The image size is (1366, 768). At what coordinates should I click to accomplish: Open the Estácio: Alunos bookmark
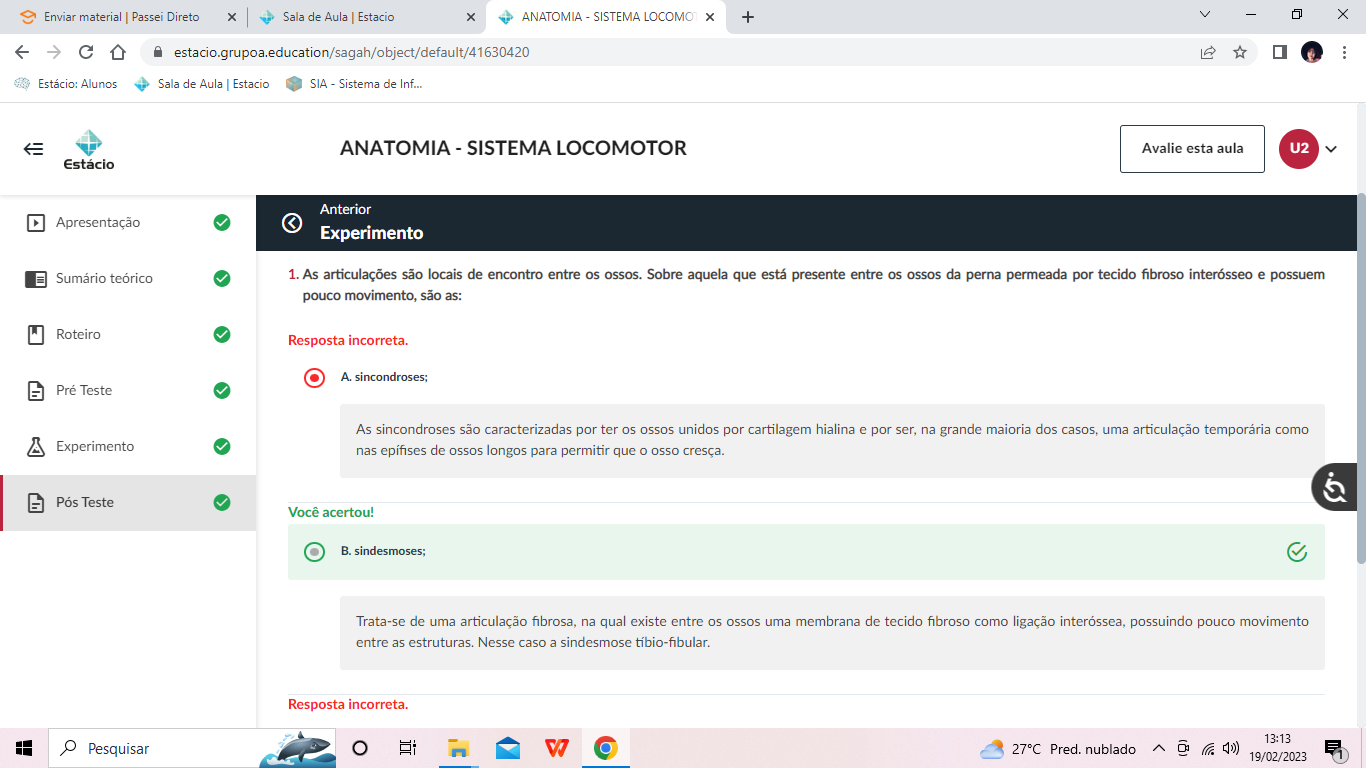[x=66, y=84]
